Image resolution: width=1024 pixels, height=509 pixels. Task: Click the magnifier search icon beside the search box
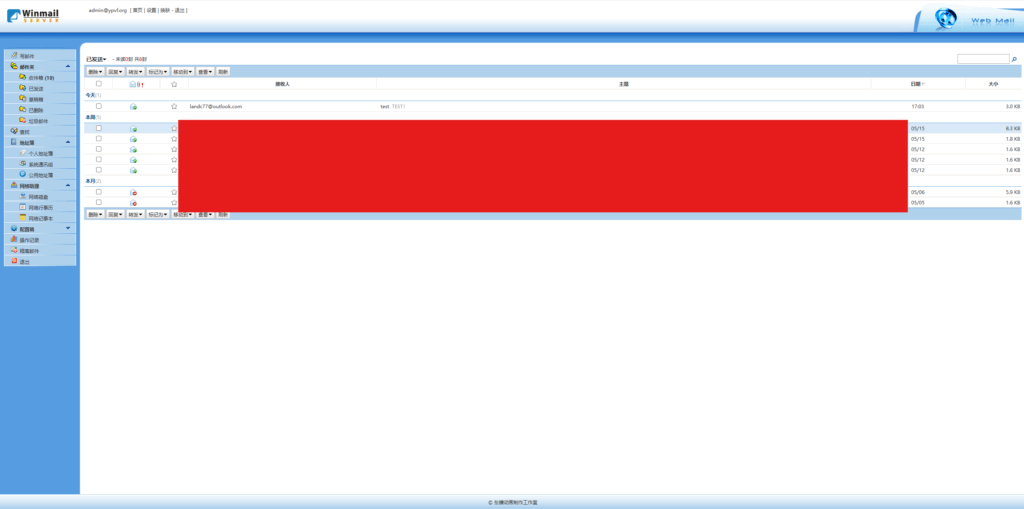point(1014,59)
